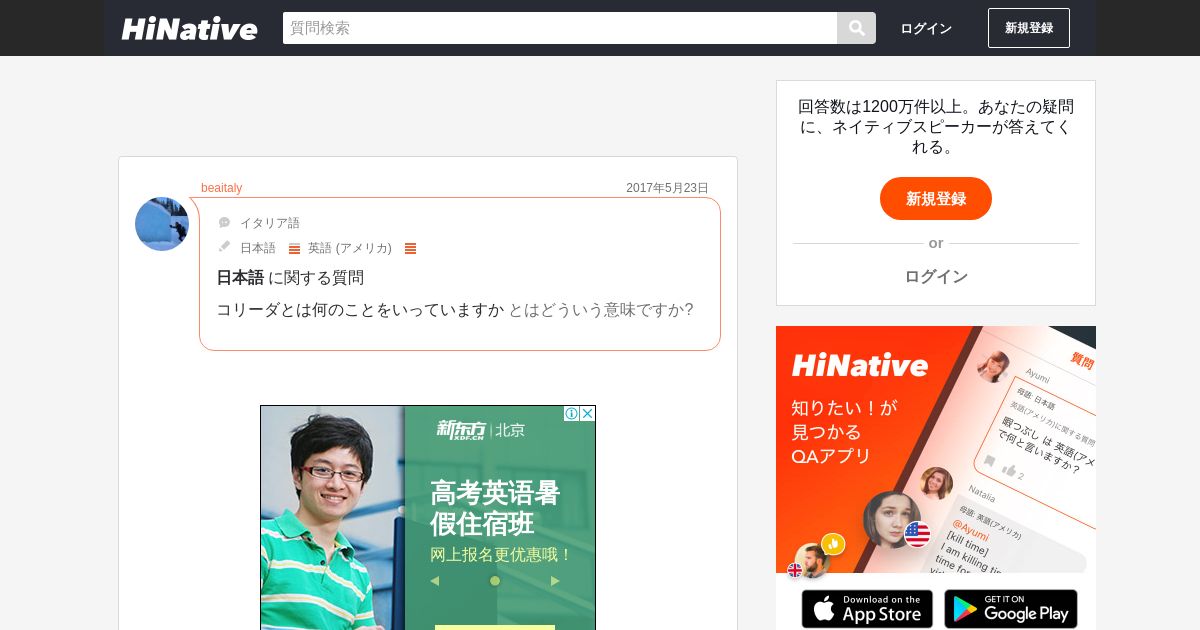Click the ad info icon on banner
This screenshot has width=1200, height=630.
[571, 413]
